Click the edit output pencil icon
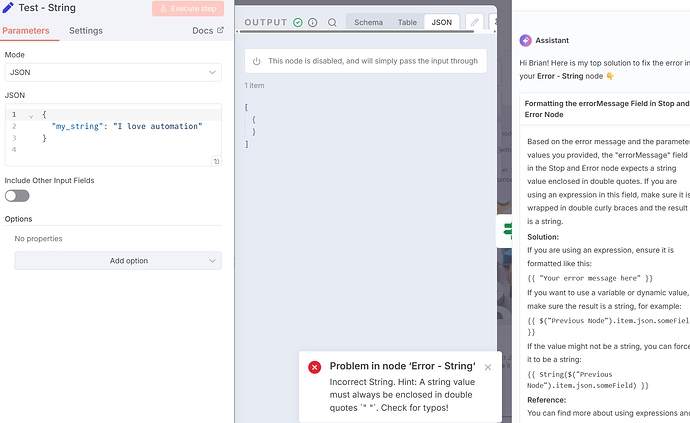Image resolution: width=690 pixels, height=423 pixels. [x=474, y=22]
